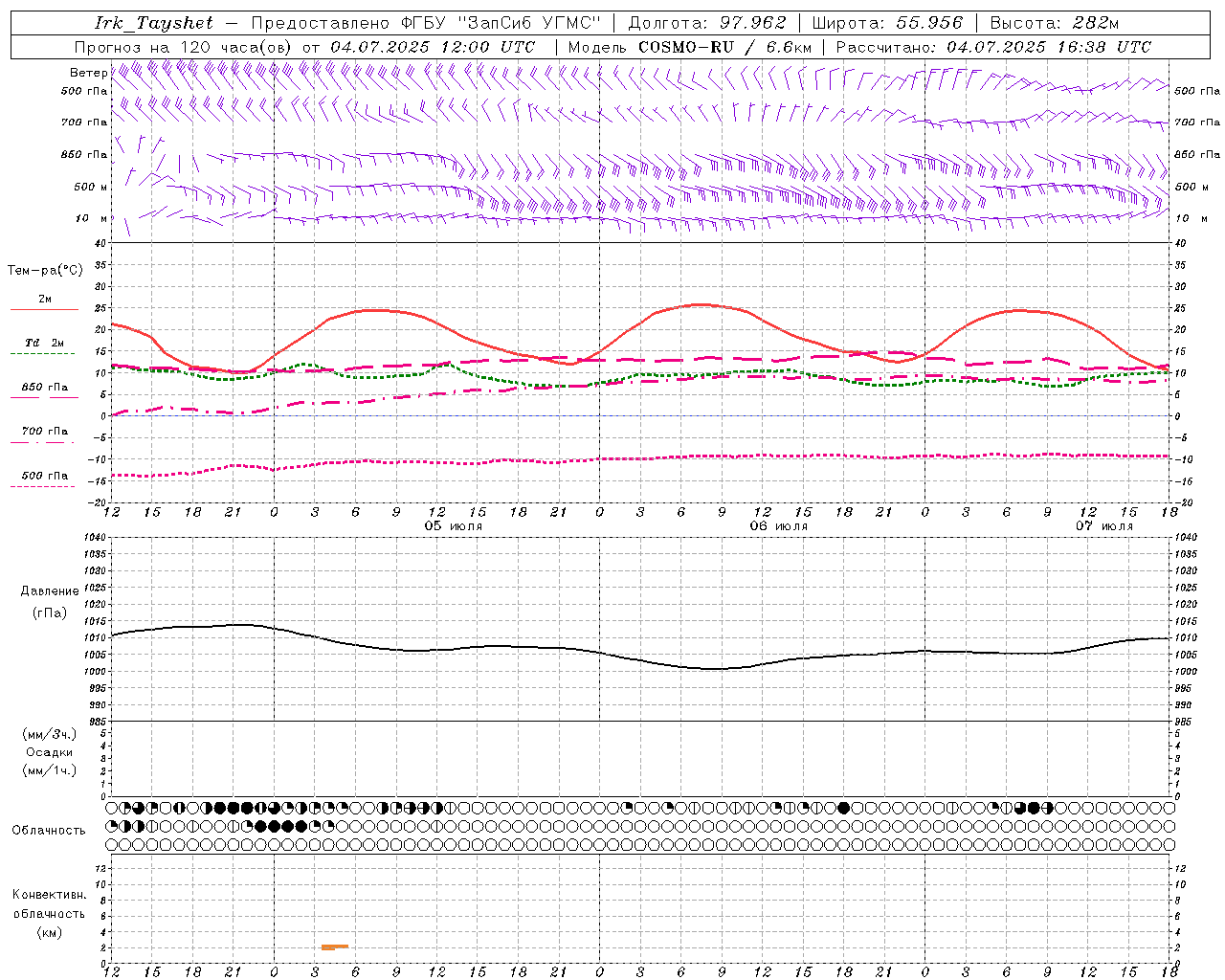Click the 'Модель COSMO-RU / 6.6км' text

point(690,47)
